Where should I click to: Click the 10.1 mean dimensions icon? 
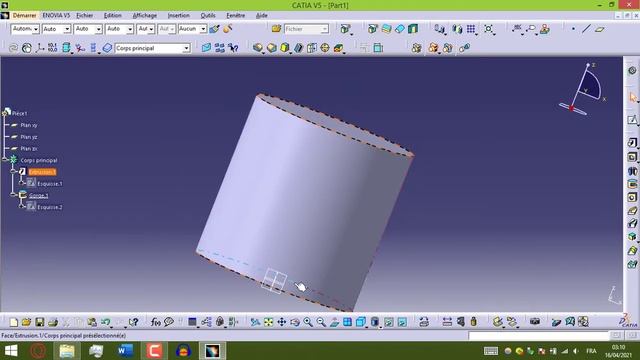click(52, 48)
